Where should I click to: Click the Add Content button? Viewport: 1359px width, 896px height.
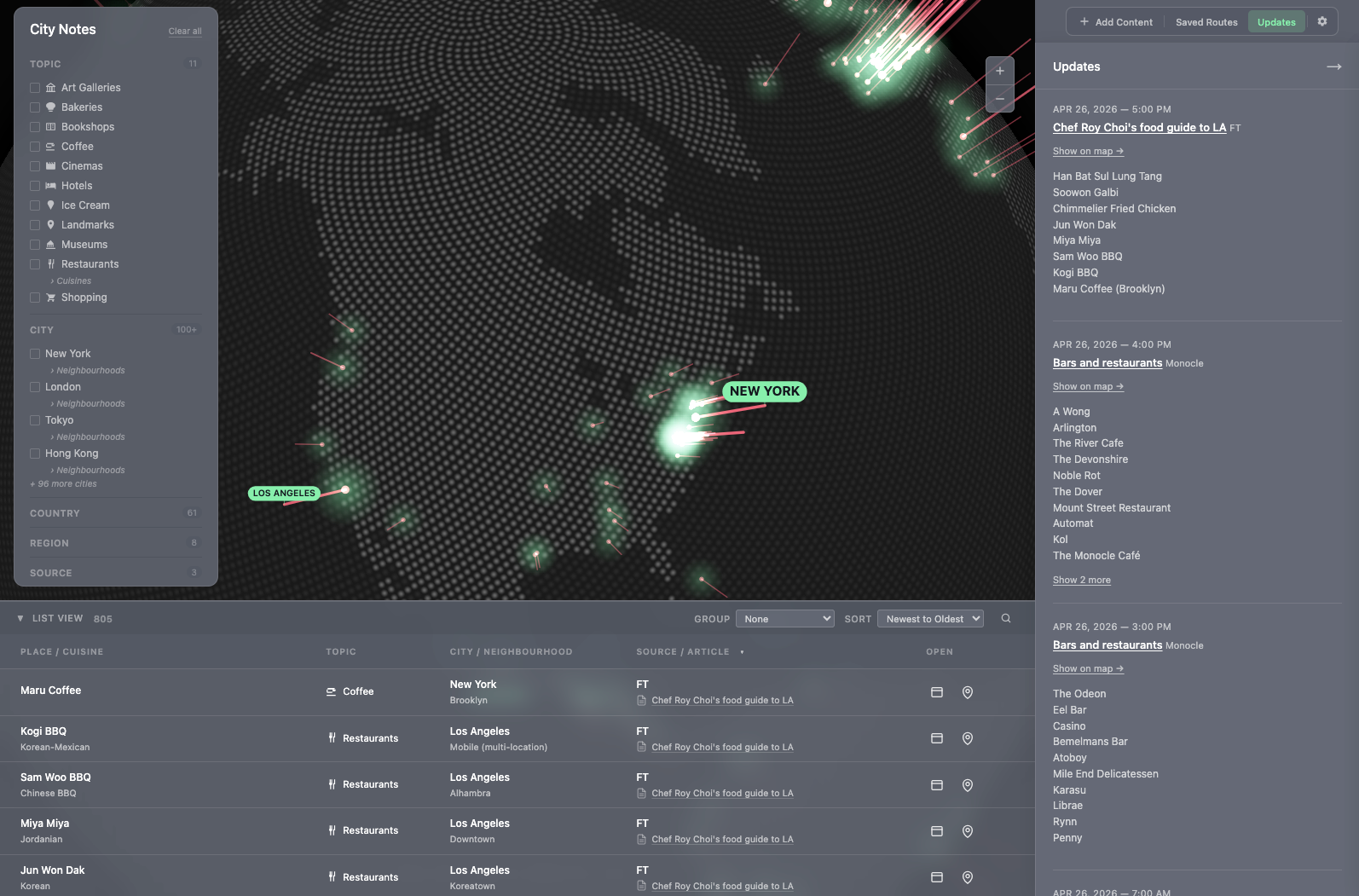(x=1115, y=22)
